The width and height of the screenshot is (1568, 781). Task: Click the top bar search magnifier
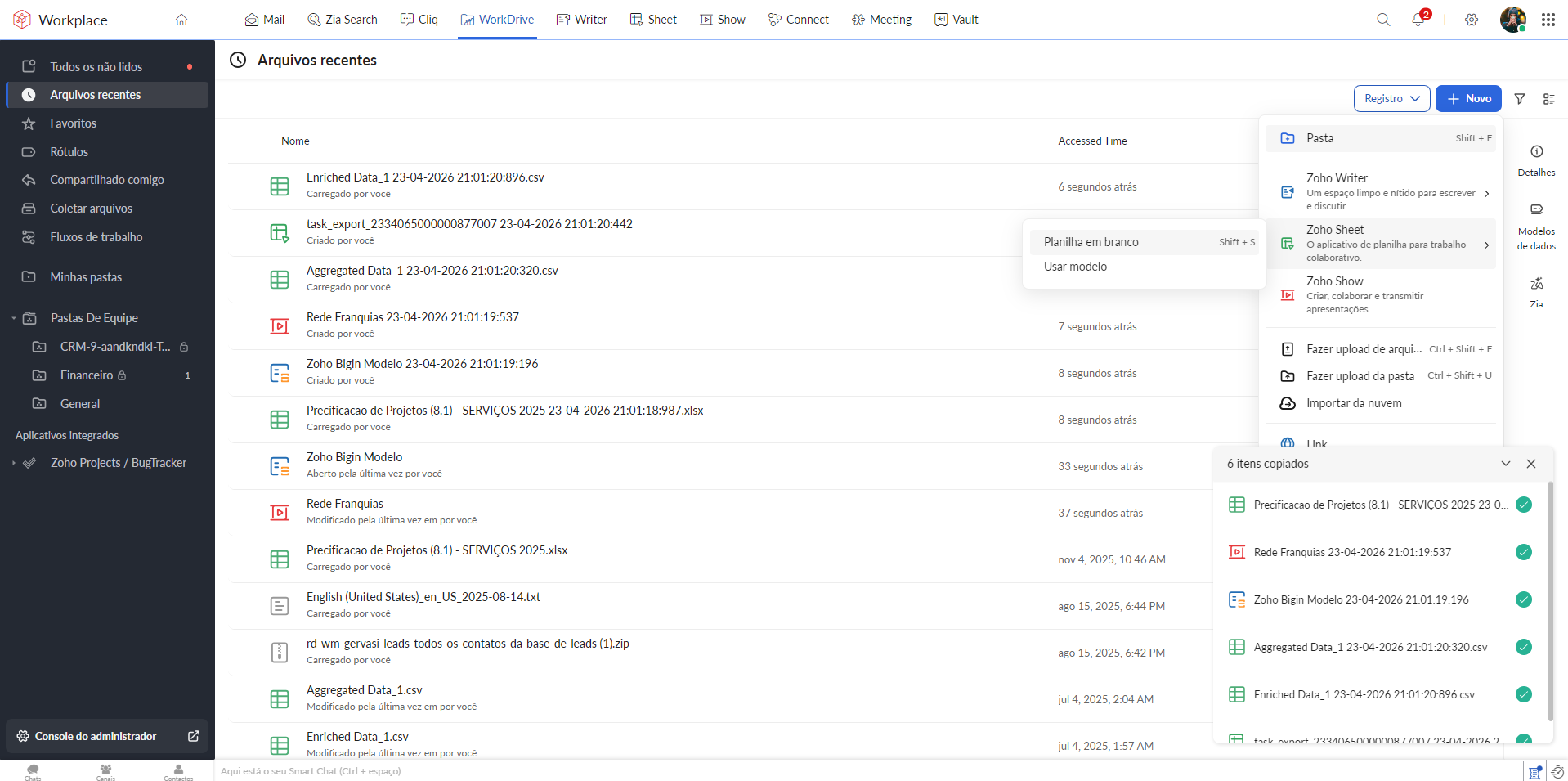(1383, 20)
